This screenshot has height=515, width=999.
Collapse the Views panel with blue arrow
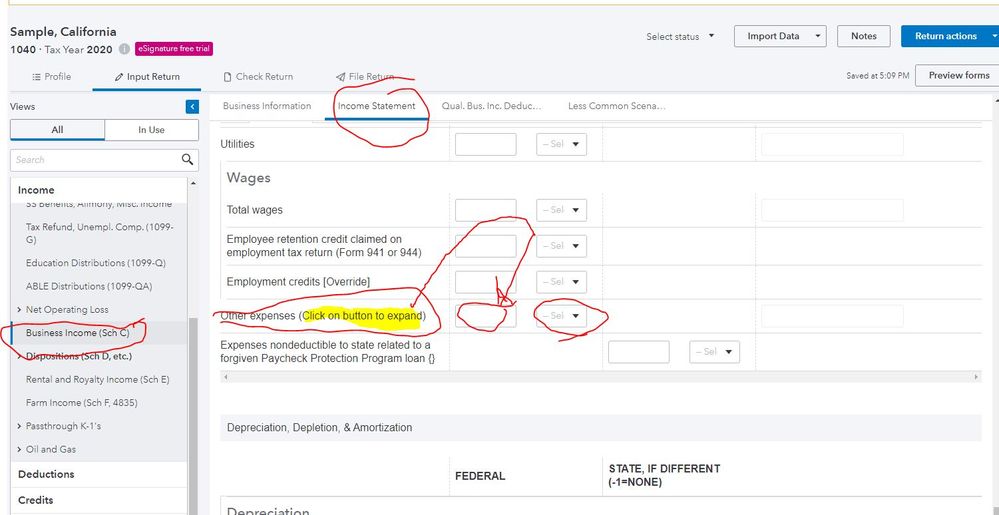pos(192,107)
